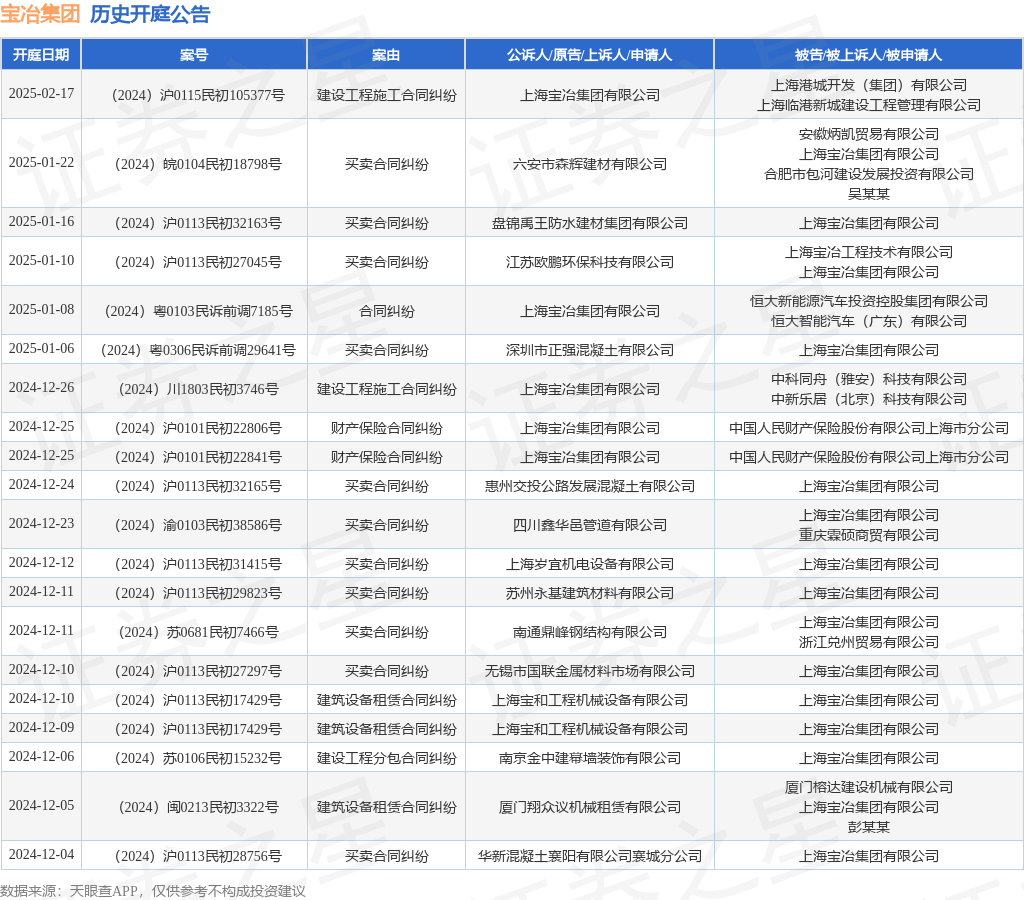The height and width of the screenshot is (900, 1024).
Task: Click the 建设工程分包合同纠纷 cause cell
Action: pyautogui.click(x=387, y=758)
